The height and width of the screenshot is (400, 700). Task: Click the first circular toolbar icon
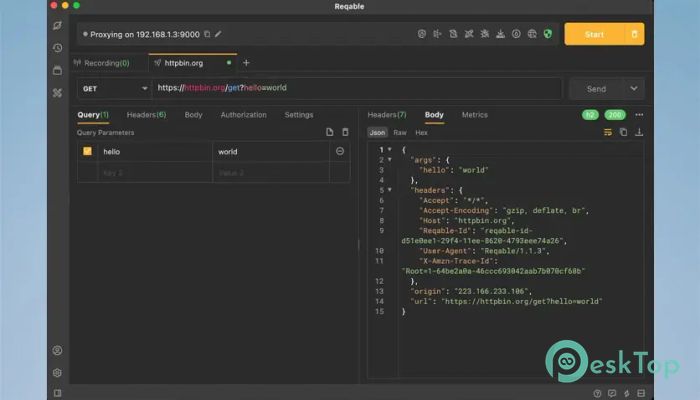coord(422,34)
